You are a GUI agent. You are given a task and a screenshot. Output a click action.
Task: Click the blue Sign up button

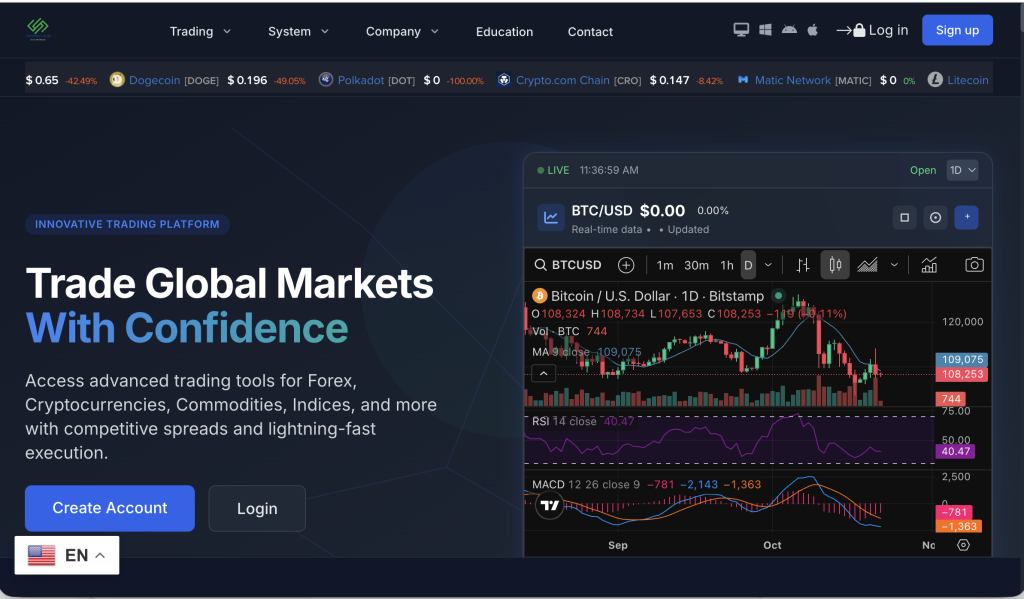pyautogui.click(x=957, y=30)
